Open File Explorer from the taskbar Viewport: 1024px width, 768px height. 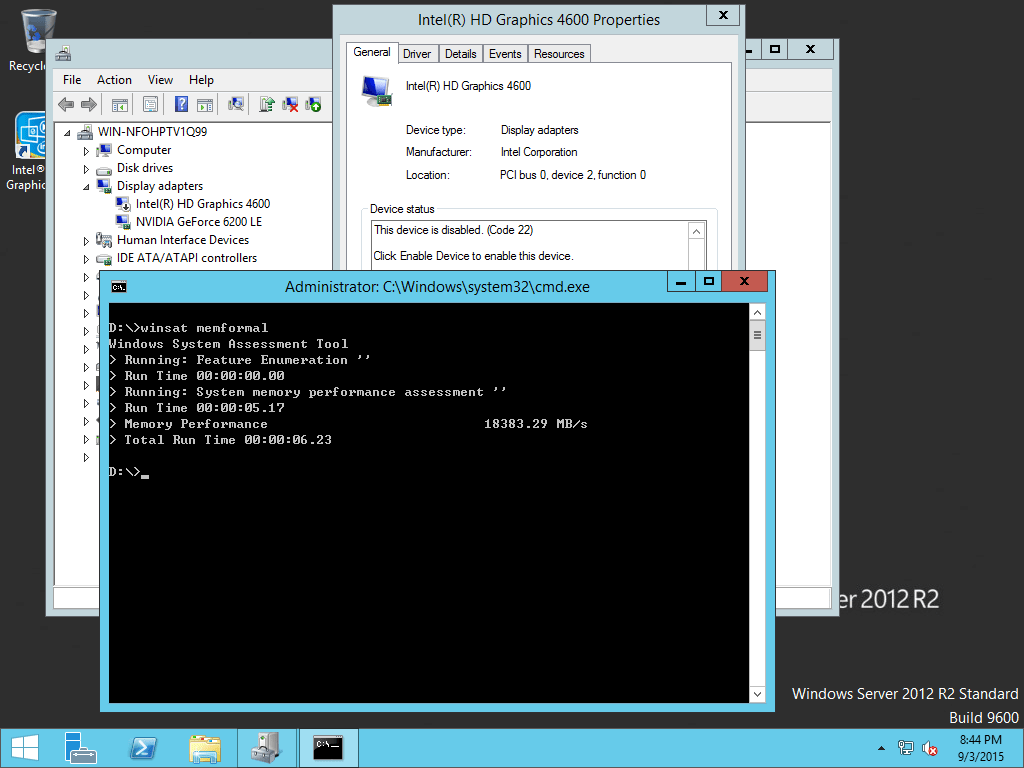click(x=204, y=748)
